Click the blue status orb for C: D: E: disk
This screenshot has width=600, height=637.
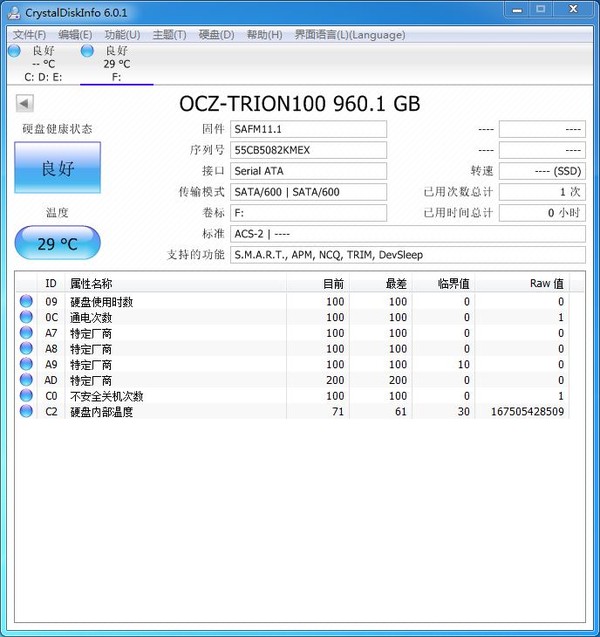[14, 51]
